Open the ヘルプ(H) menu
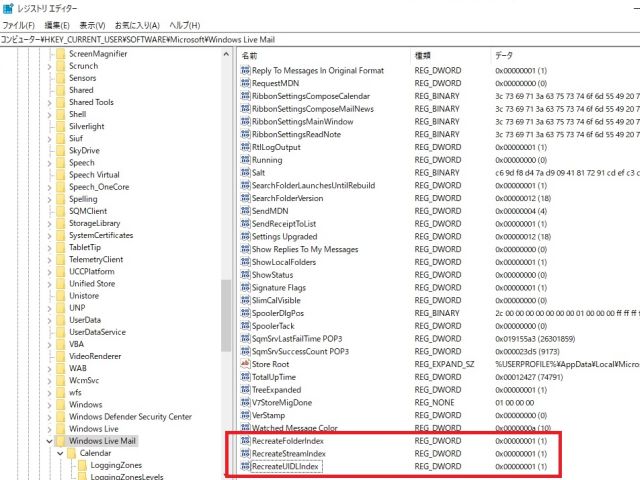 [184, 25]
